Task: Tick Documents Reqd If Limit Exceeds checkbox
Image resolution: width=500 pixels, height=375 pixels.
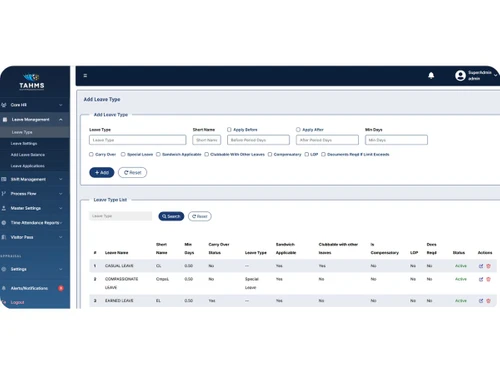Action: click(x=323, y=154)
